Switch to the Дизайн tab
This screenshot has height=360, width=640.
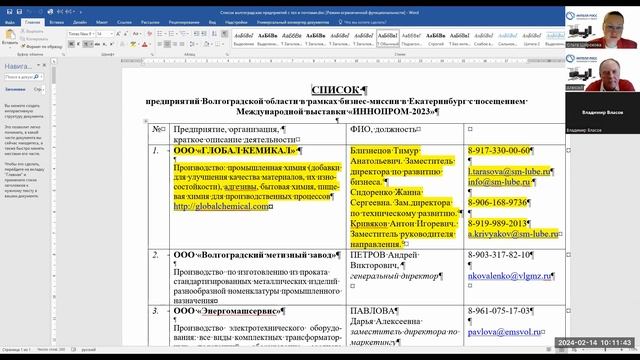[80, 22]
